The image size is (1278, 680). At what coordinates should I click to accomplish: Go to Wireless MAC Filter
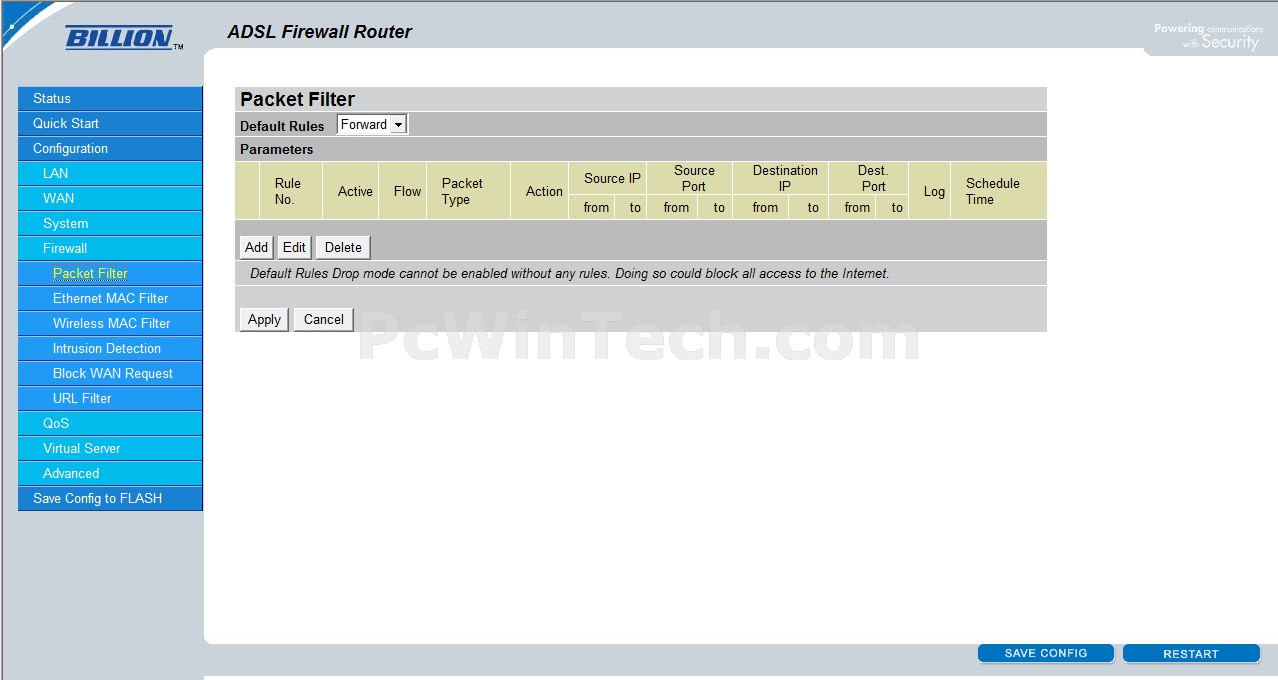tap(110, 323)
